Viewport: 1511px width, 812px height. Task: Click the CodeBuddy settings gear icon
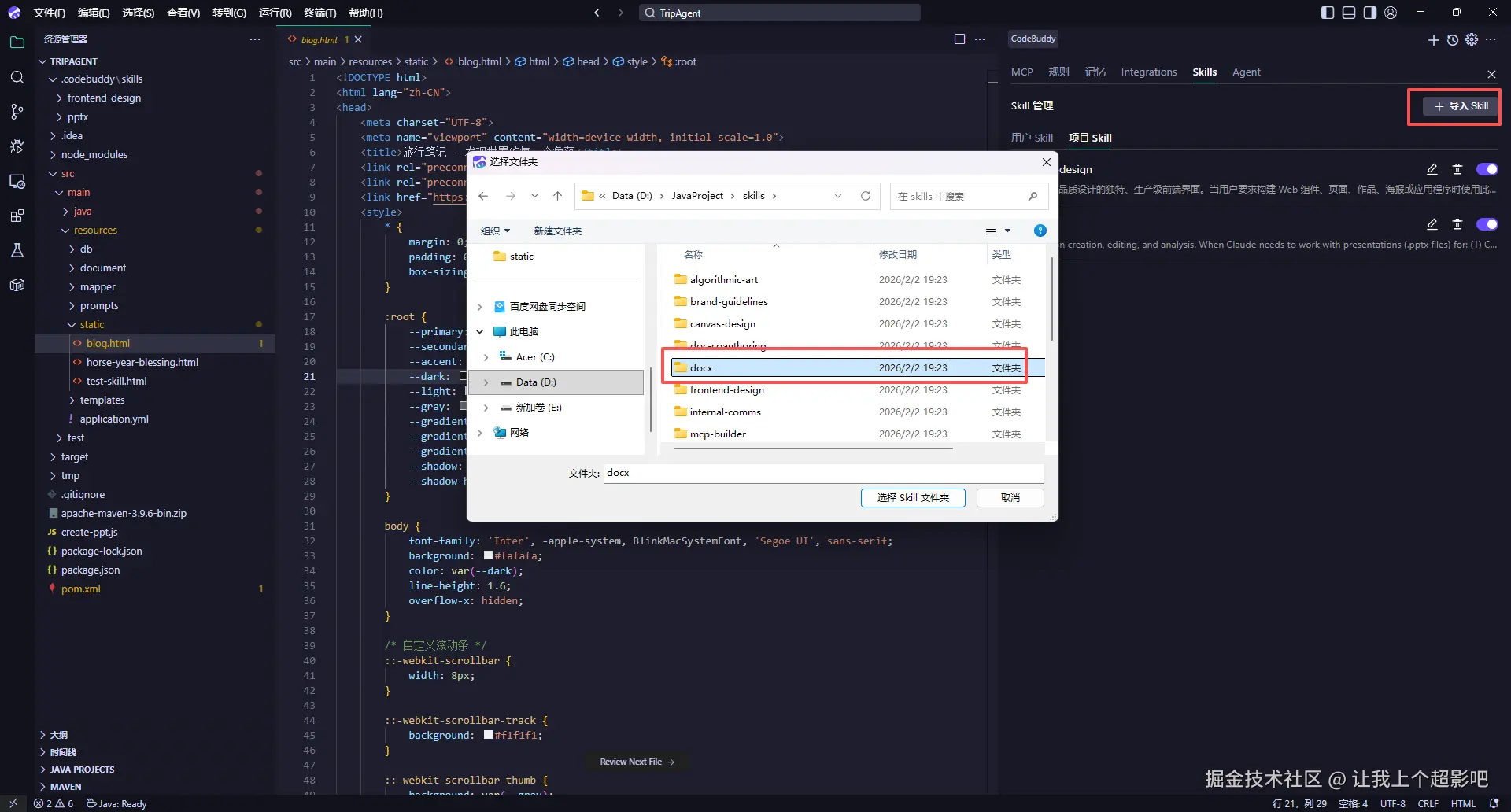coord(1472,39)
